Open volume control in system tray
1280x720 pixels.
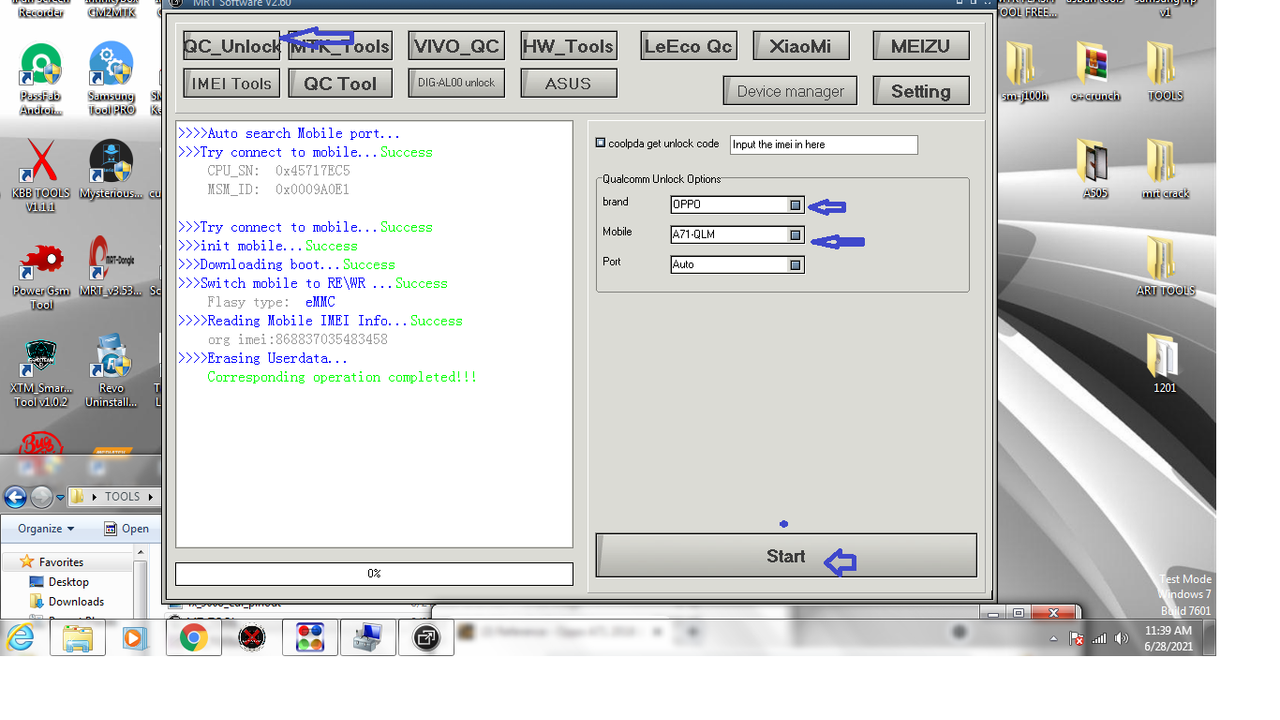[x=1121, y=638]
